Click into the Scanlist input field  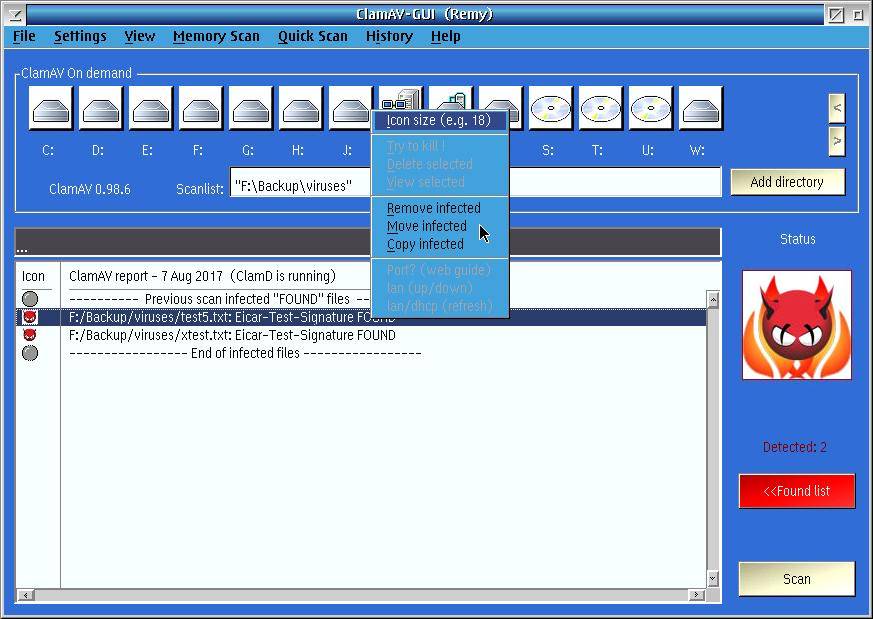point(475,182)
